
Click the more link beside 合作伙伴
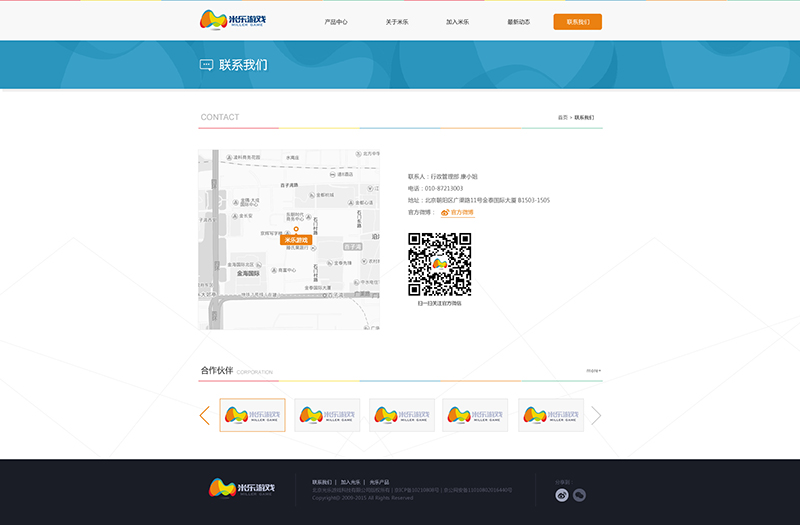[593, 370]
